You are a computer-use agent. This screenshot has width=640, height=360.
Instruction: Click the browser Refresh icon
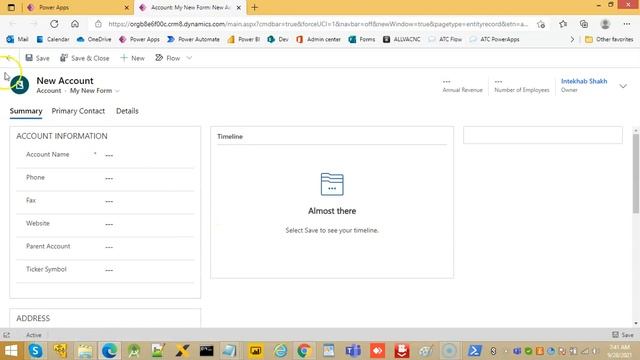(x=54, y=24)
